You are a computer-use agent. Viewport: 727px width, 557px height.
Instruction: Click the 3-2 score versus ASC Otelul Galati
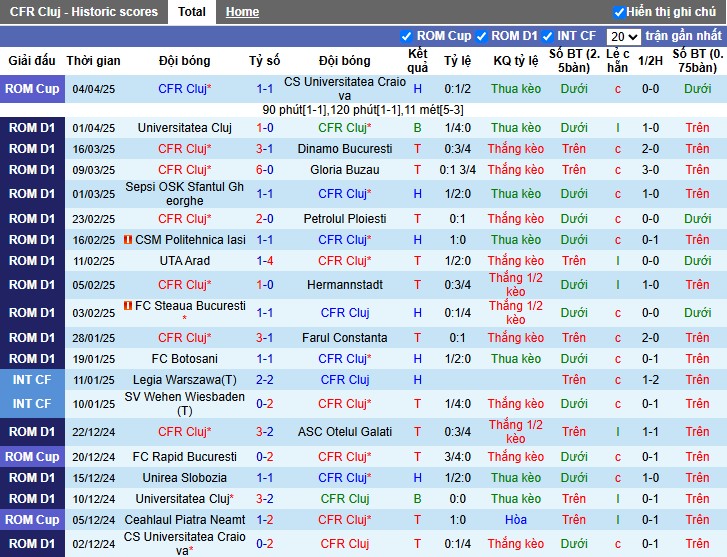click(x=265, y=431)
